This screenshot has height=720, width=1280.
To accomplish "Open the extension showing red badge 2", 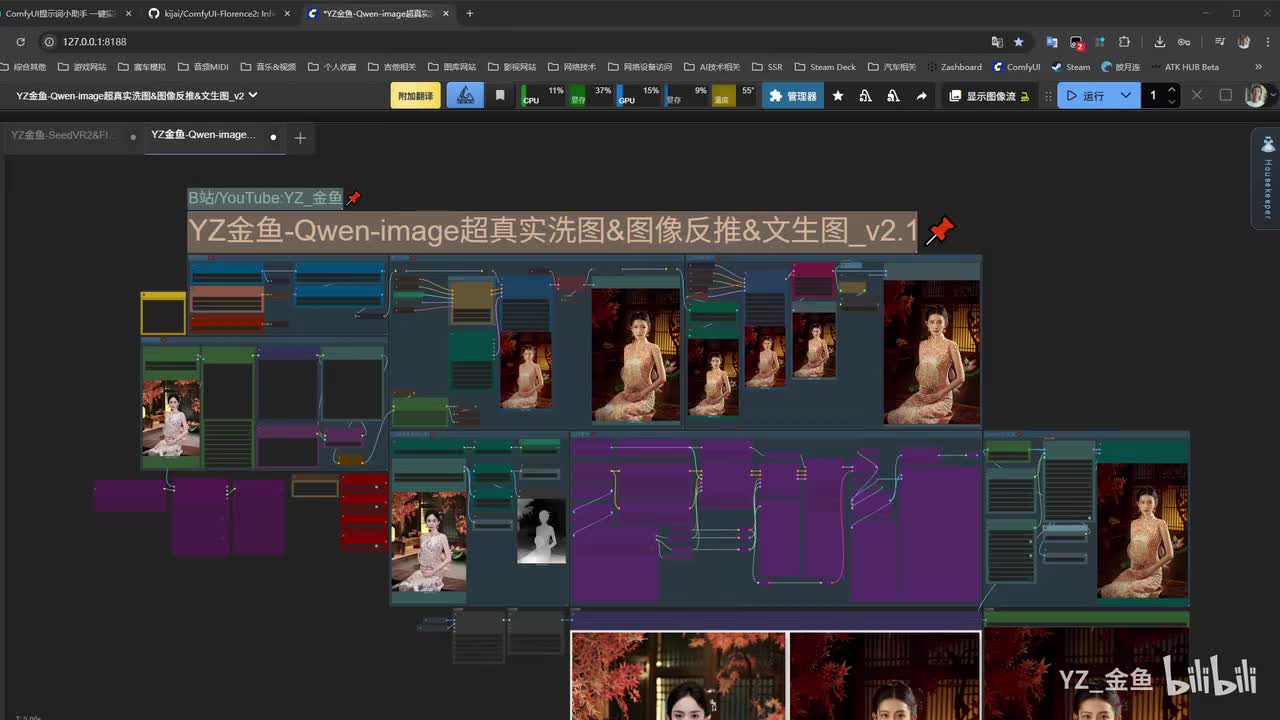I will coord(1076,43).
